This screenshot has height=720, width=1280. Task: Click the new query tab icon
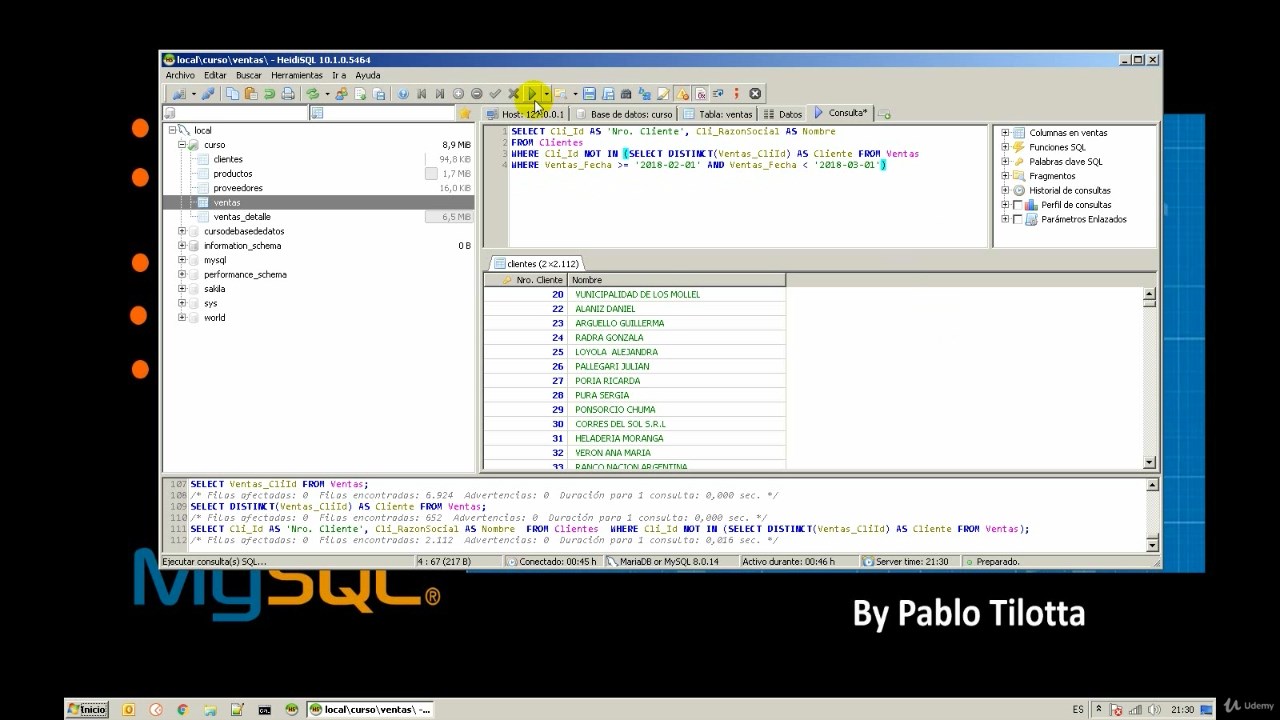click(884, 114)
